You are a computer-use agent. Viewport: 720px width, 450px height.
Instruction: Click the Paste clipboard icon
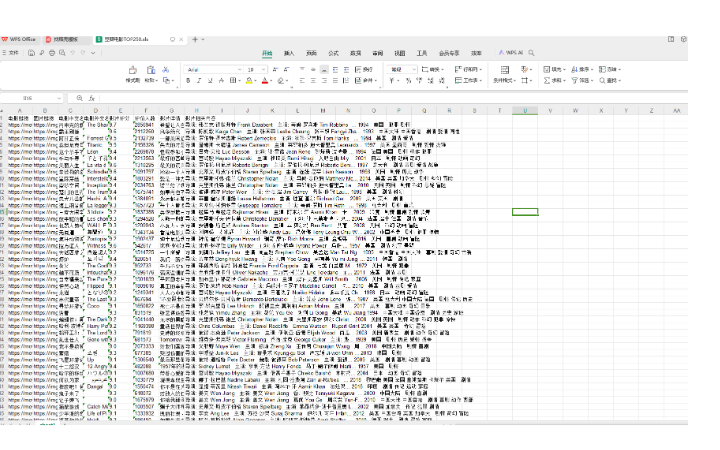(151, 70)
